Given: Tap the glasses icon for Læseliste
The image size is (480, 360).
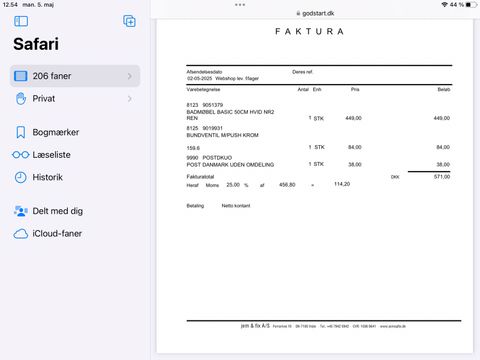Looking at the screenshot, I should [21, 155].
